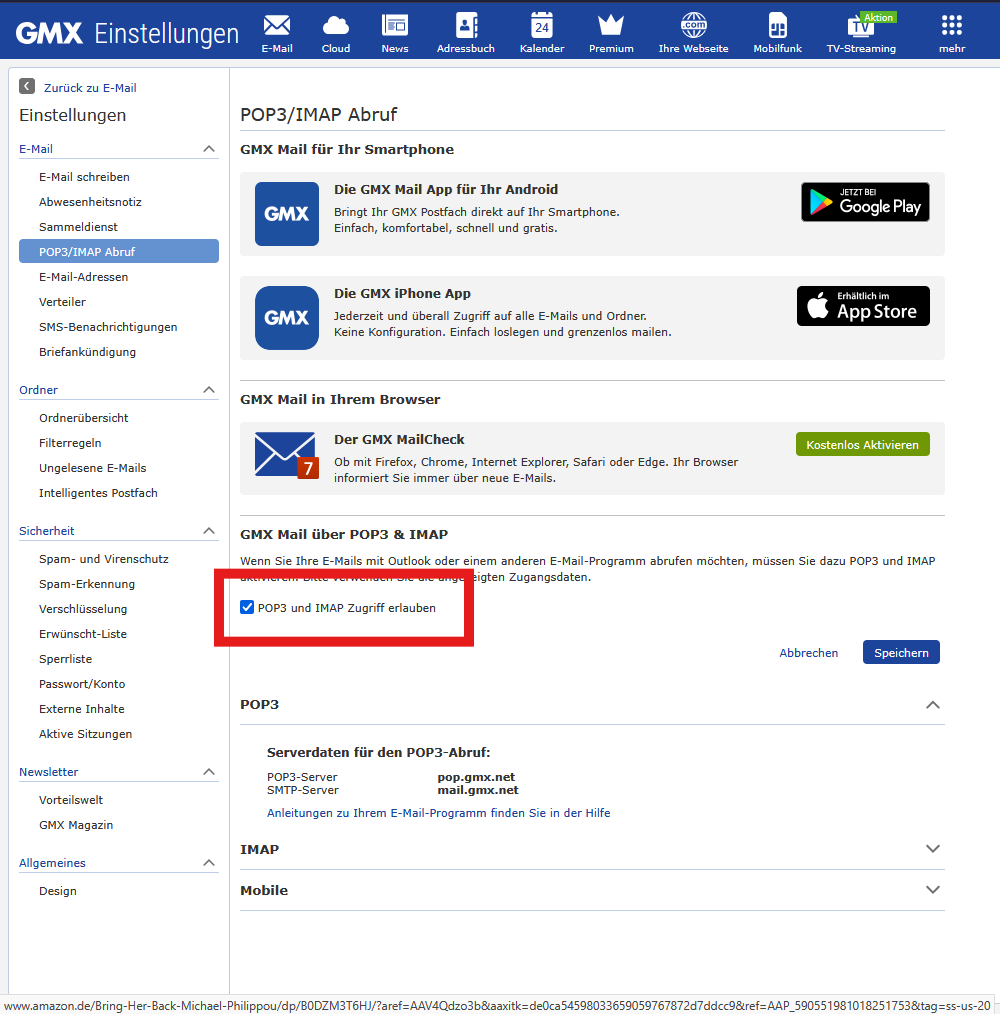Screen dimensions: 1000x1014
Task: Expand the IMAP section
Action: coord(933,848)
